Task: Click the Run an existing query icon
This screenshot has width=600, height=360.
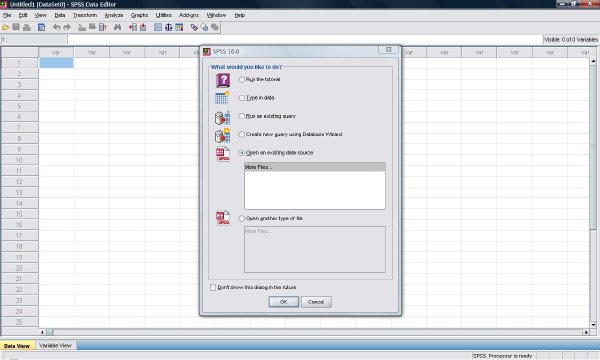Action: pyautogui.click(x=222, y=117)
